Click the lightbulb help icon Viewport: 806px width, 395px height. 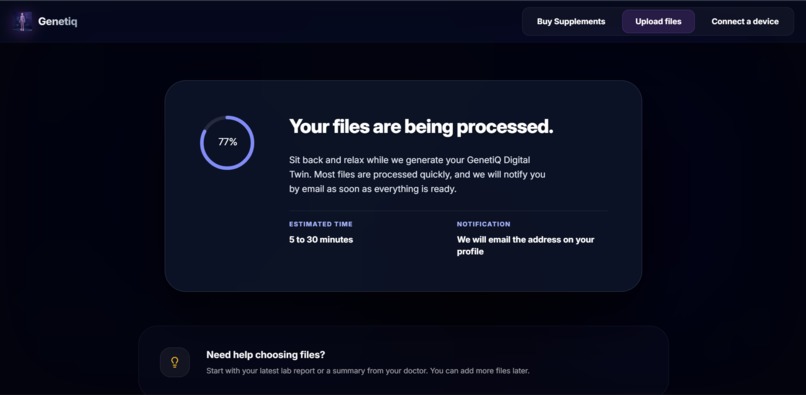(175, 362)
